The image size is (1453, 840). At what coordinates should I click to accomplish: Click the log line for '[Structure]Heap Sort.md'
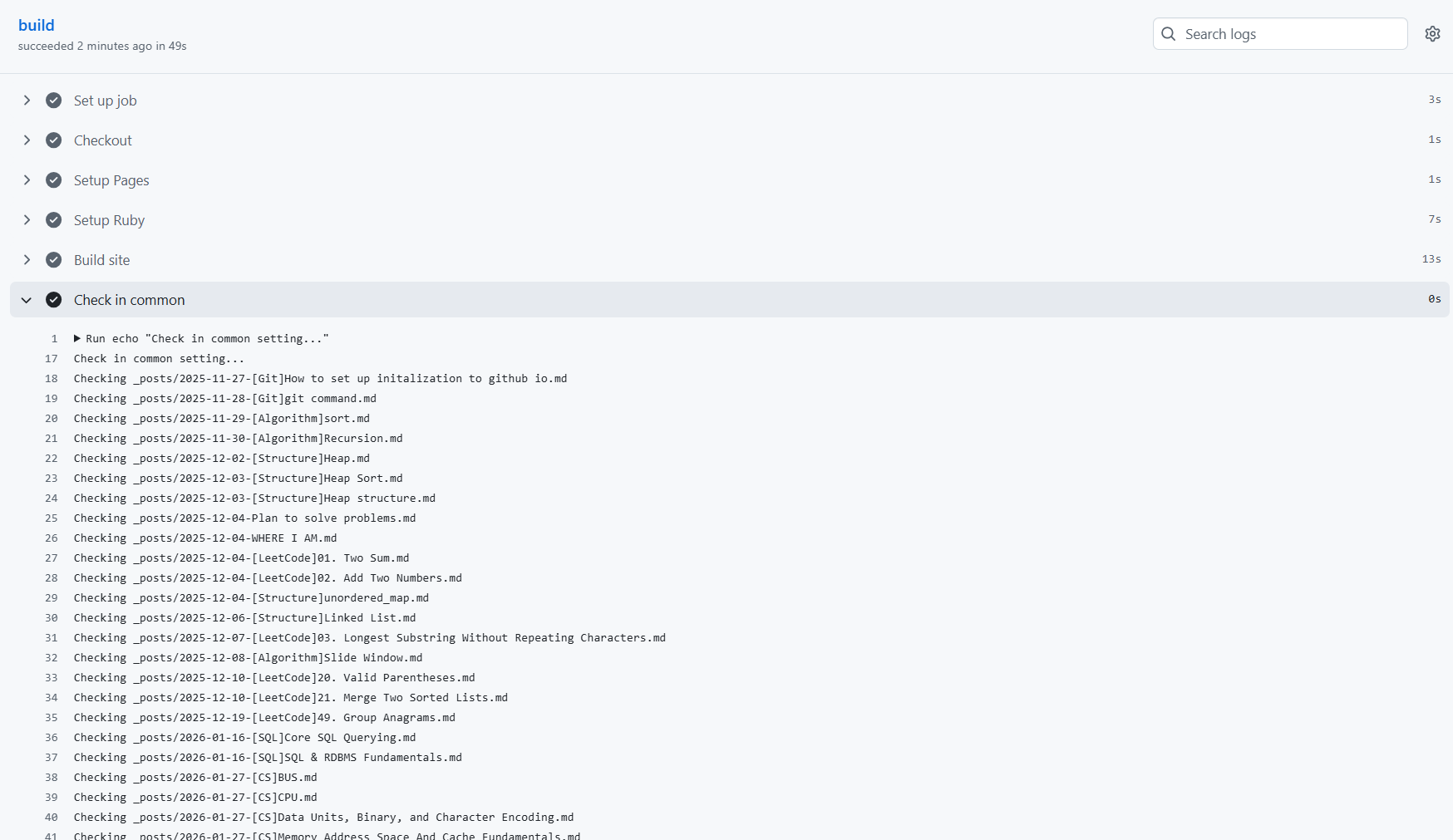[238, 479]
